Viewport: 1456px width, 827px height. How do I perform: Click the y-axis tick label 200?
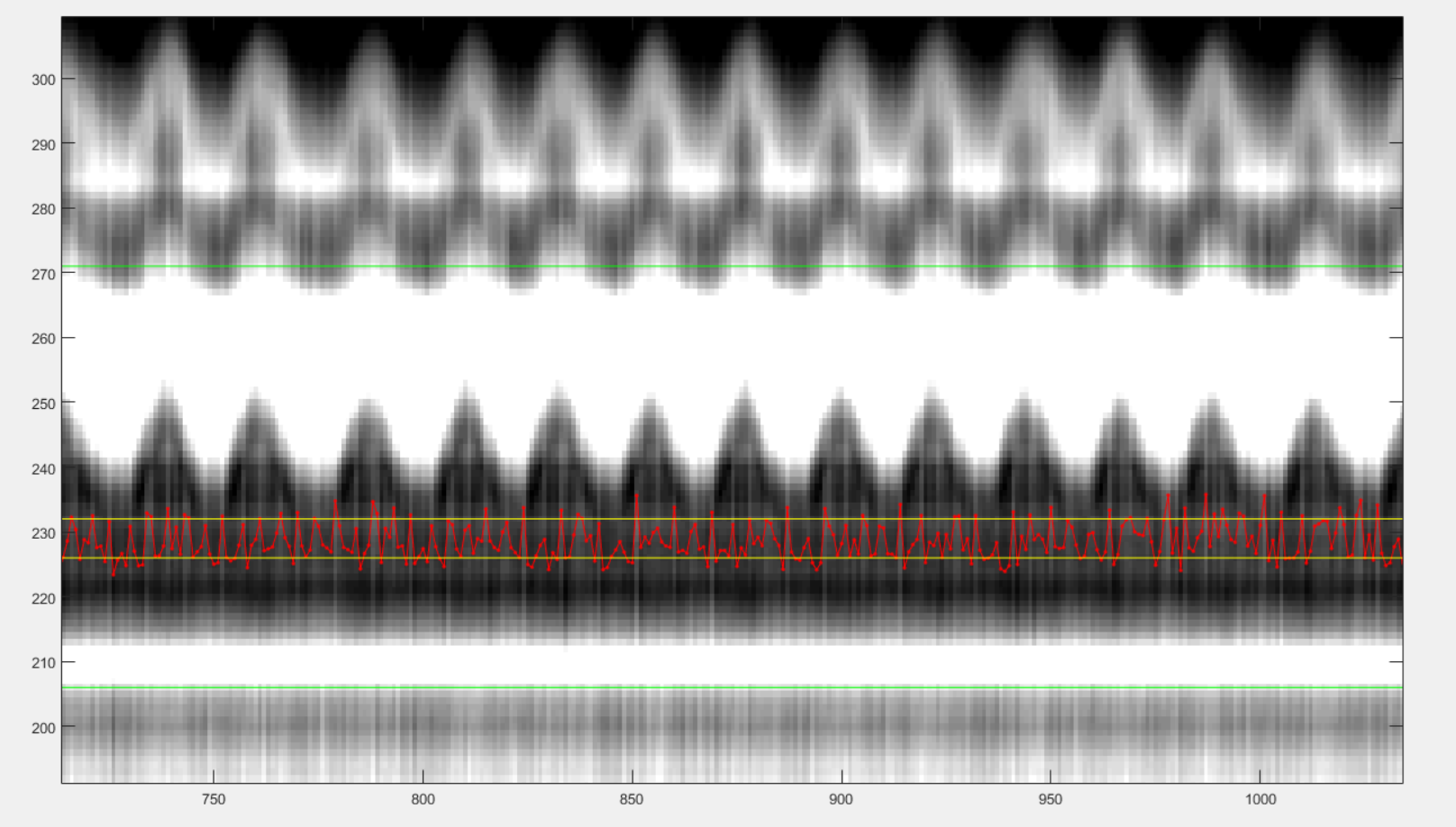point(43,728)
